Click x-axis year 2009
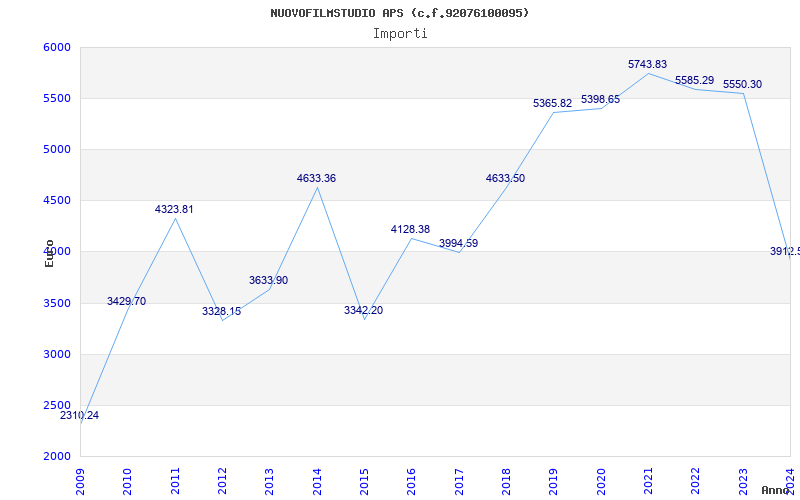 click(80, 482)
